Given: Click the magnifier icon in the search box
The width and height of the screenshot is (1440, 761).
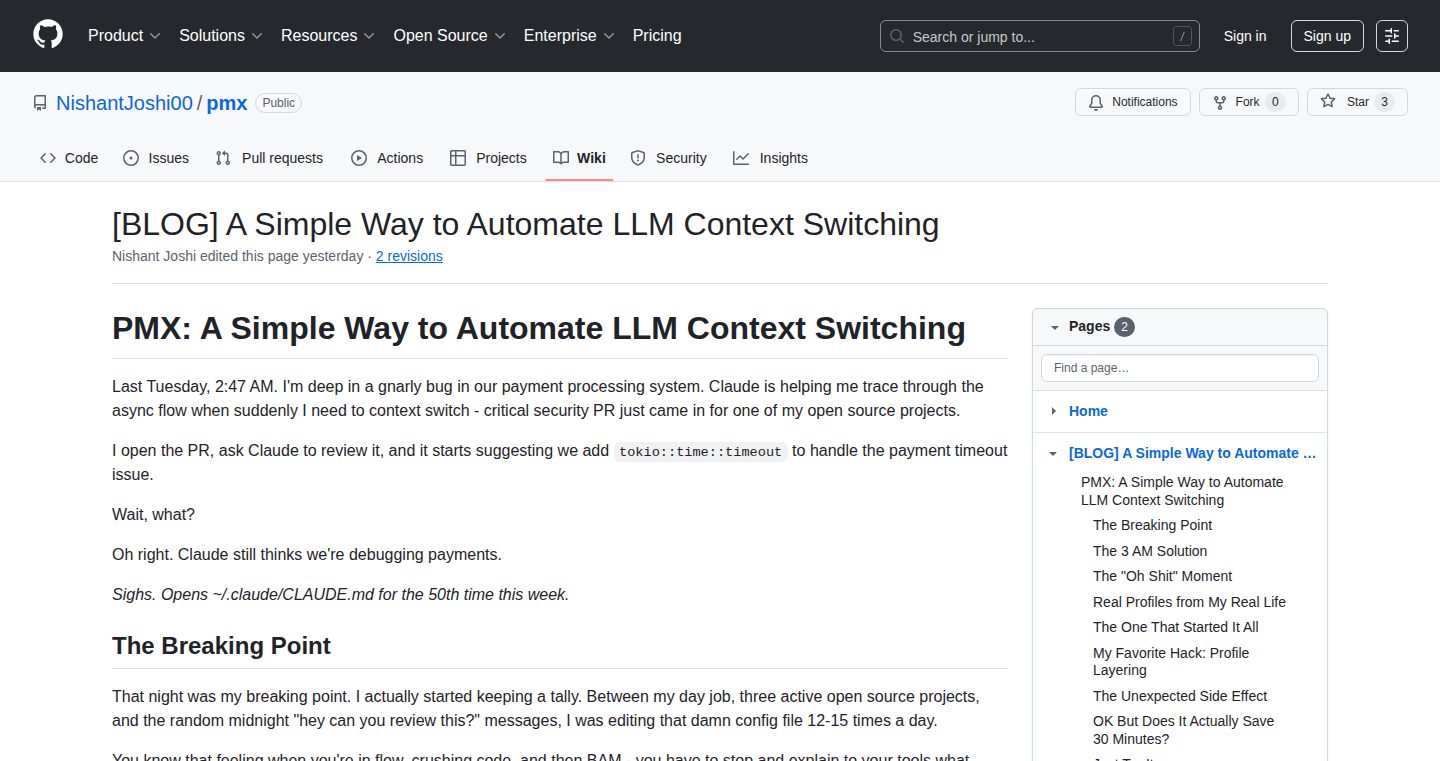Looking at the screenshot, I should click(x=897, y=37).
